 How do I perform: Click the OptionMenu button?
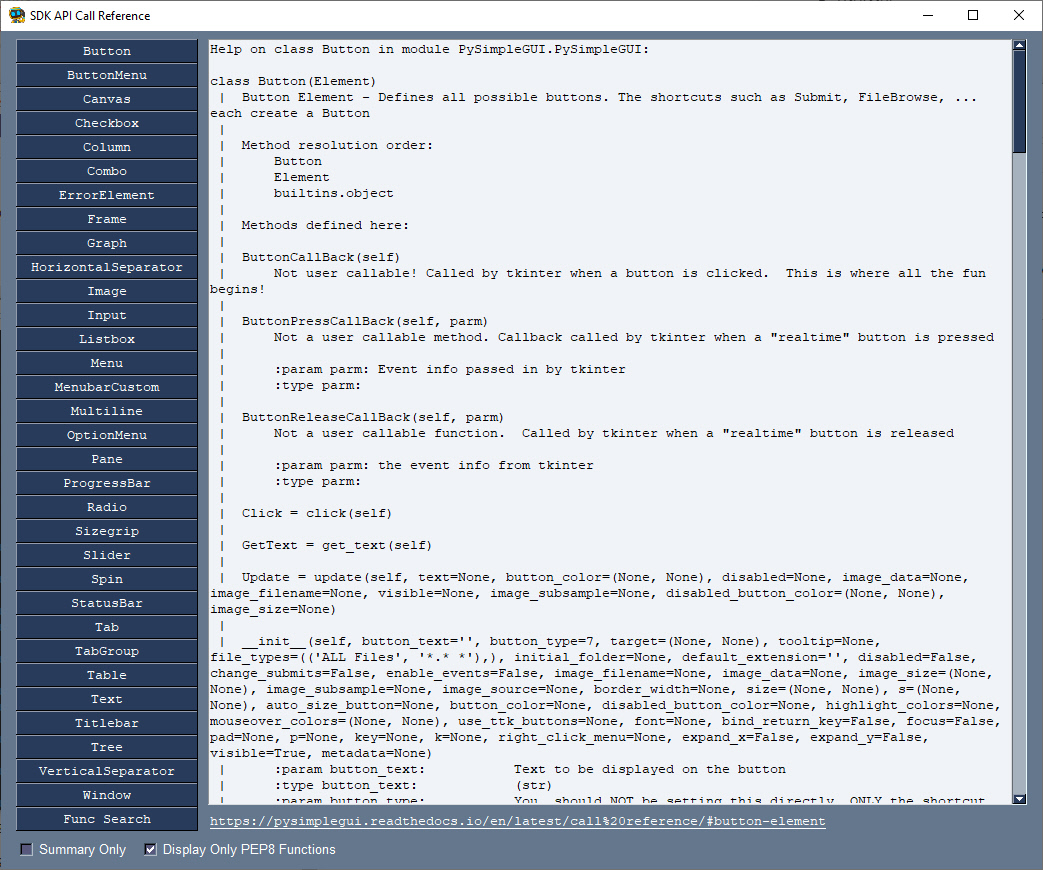107,435
